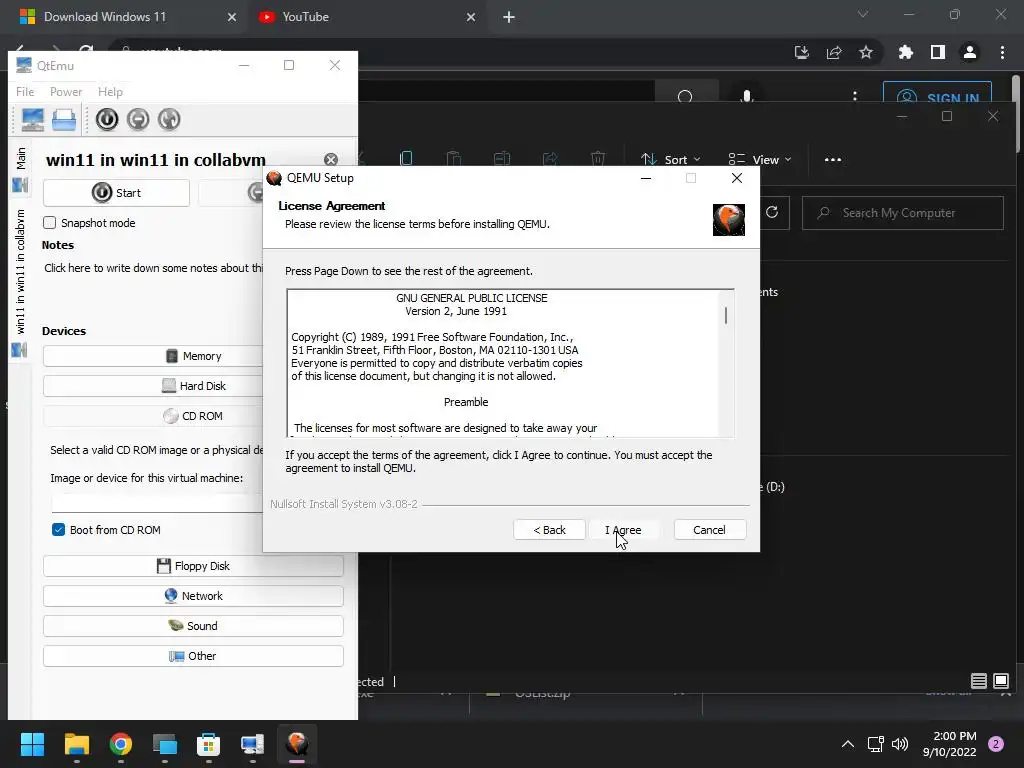Expand the Sound device section

[193, 626]
